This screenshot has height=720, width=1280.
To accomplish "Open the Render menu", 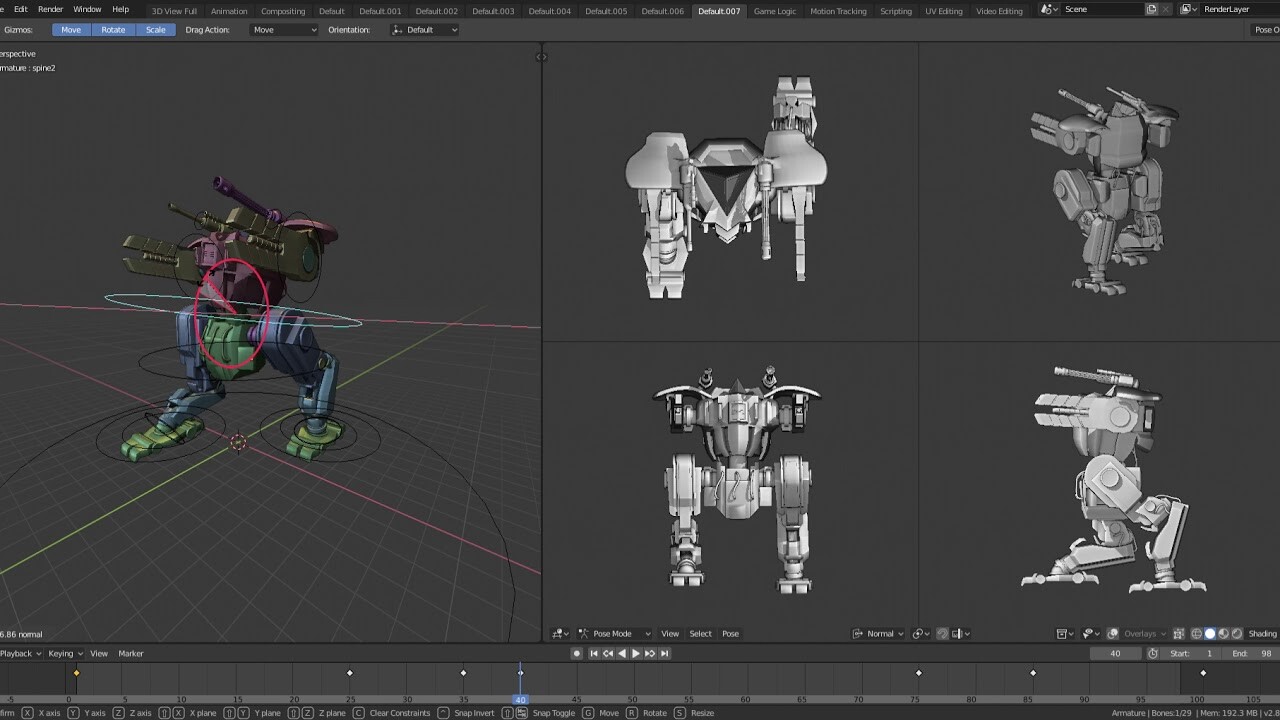I will coord(49,9).
